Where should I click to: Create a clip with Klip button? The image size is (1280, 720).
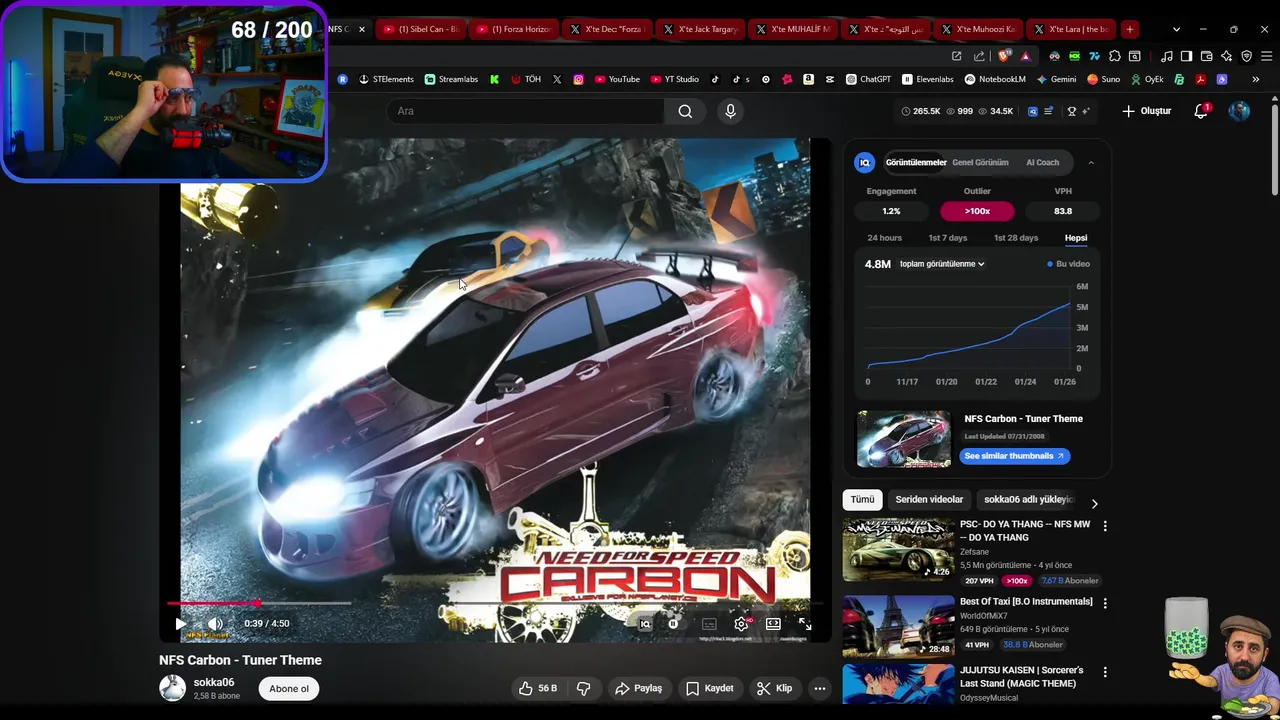click(775, 688)
